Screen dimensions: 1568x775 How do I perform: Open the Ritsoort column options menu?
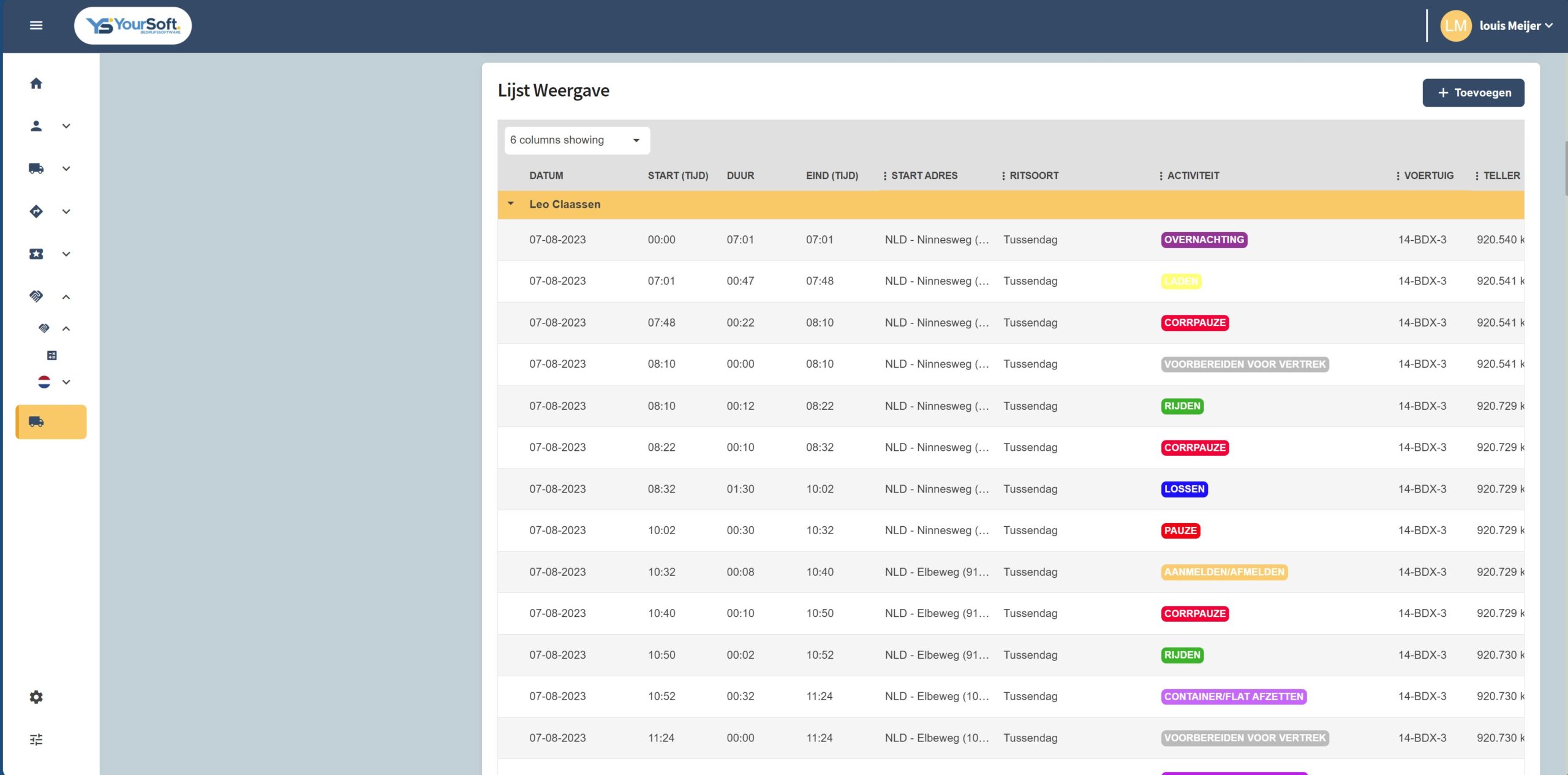tap(1003, 176)
